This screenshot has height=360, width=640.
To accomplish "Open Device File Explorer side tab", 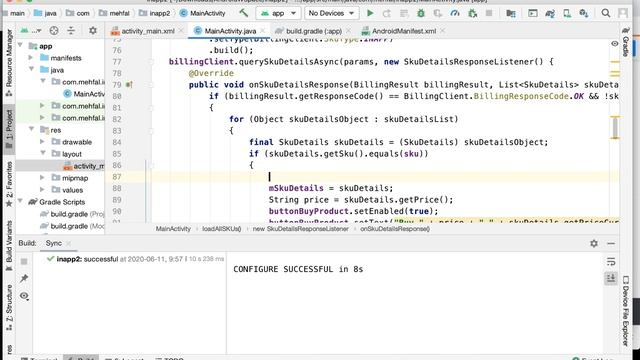I will (626, 311).
